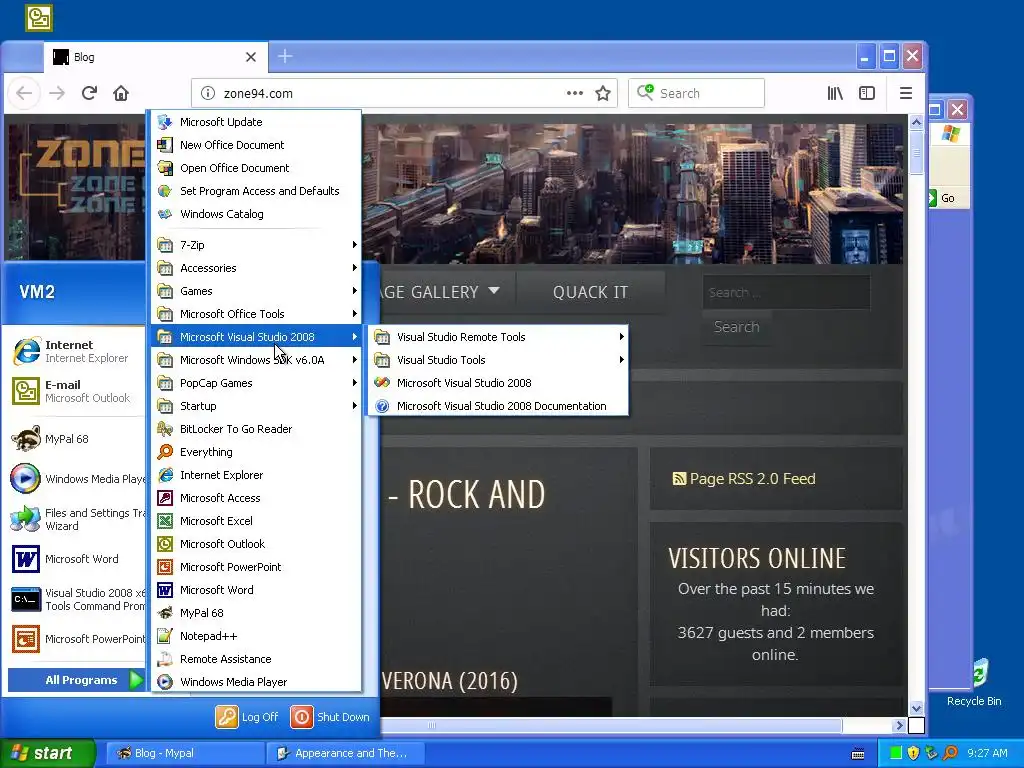Click the Shut Down button
Image resolution: width=1024 pixels, height=768 pixels.
[330, 717]
